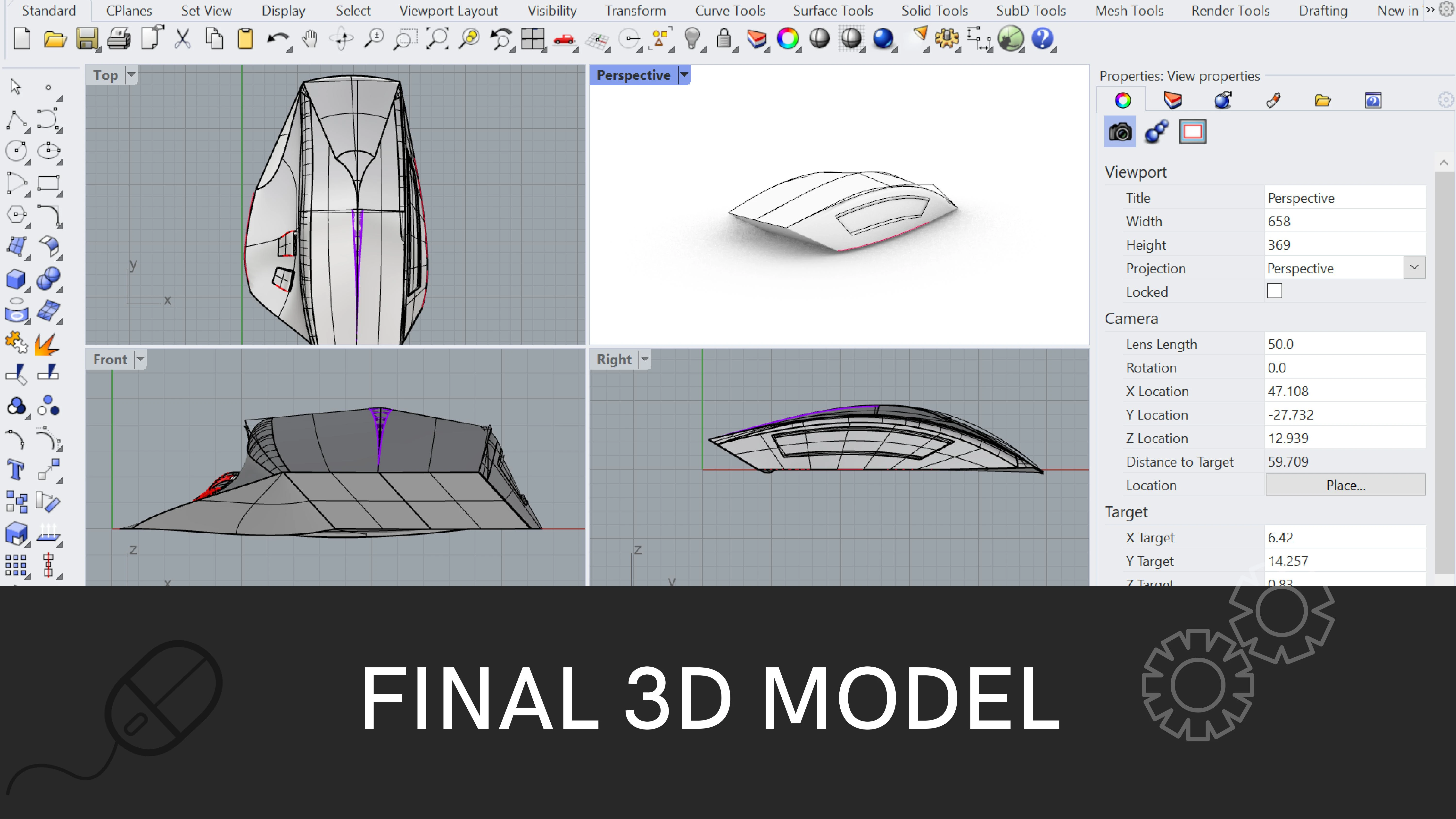The width and height of the screenshot is (1456, 819).
Task: Open the Curve Tools tab
Action: point(730,11)
